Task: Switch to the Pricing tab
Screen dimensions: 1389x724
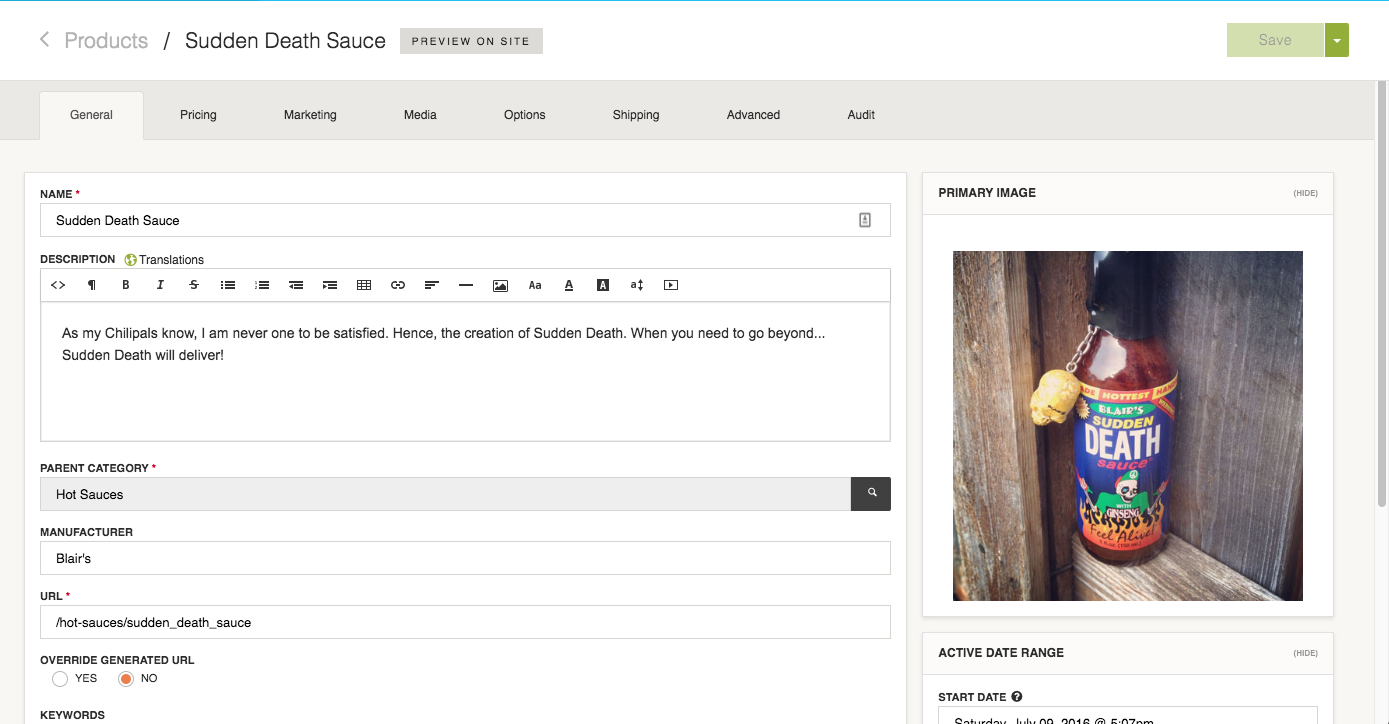Action: [198, 115]
